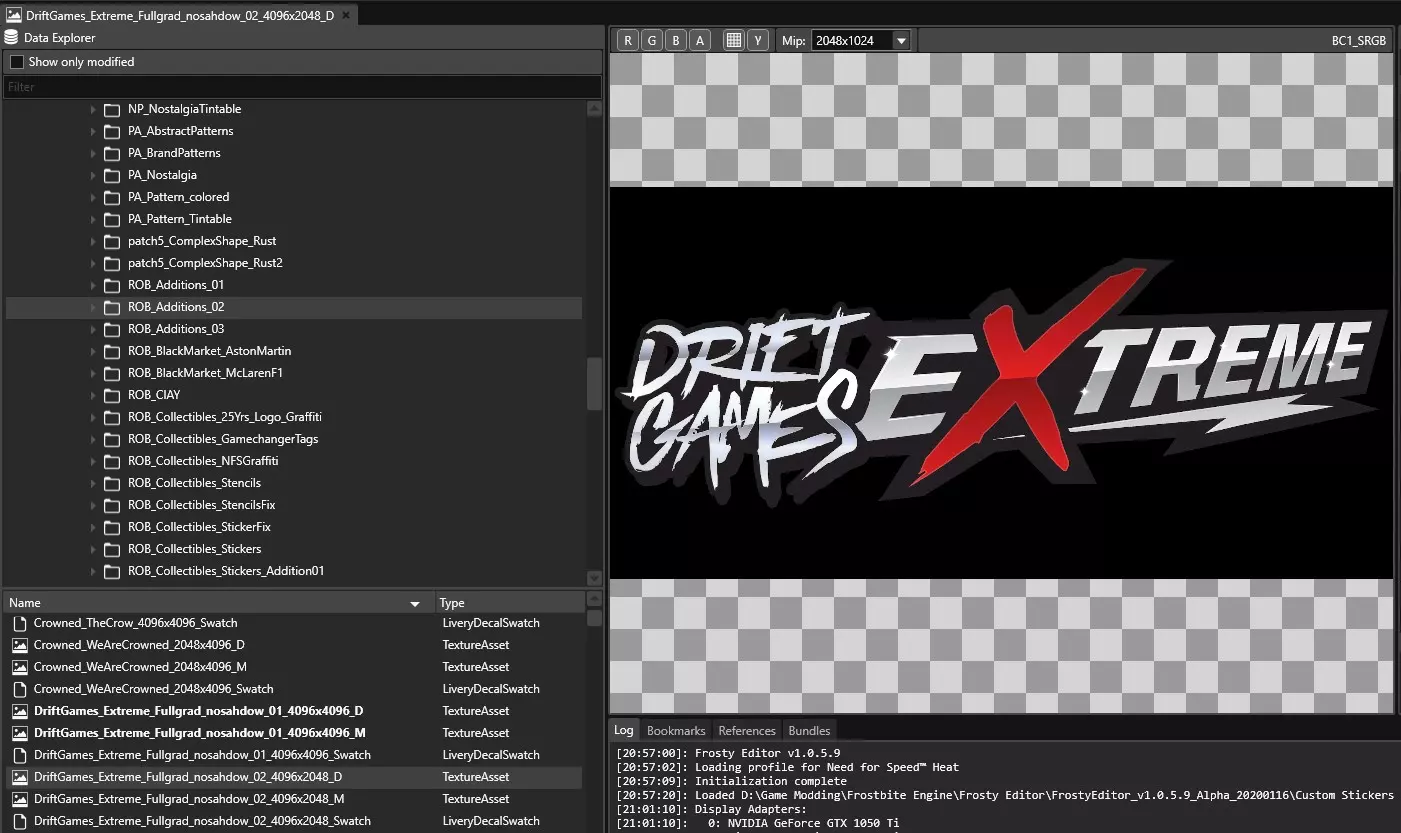Close the DriftGames_Extreme_Fullgrad document tab
1401x833 pixels.
point(347,15)
